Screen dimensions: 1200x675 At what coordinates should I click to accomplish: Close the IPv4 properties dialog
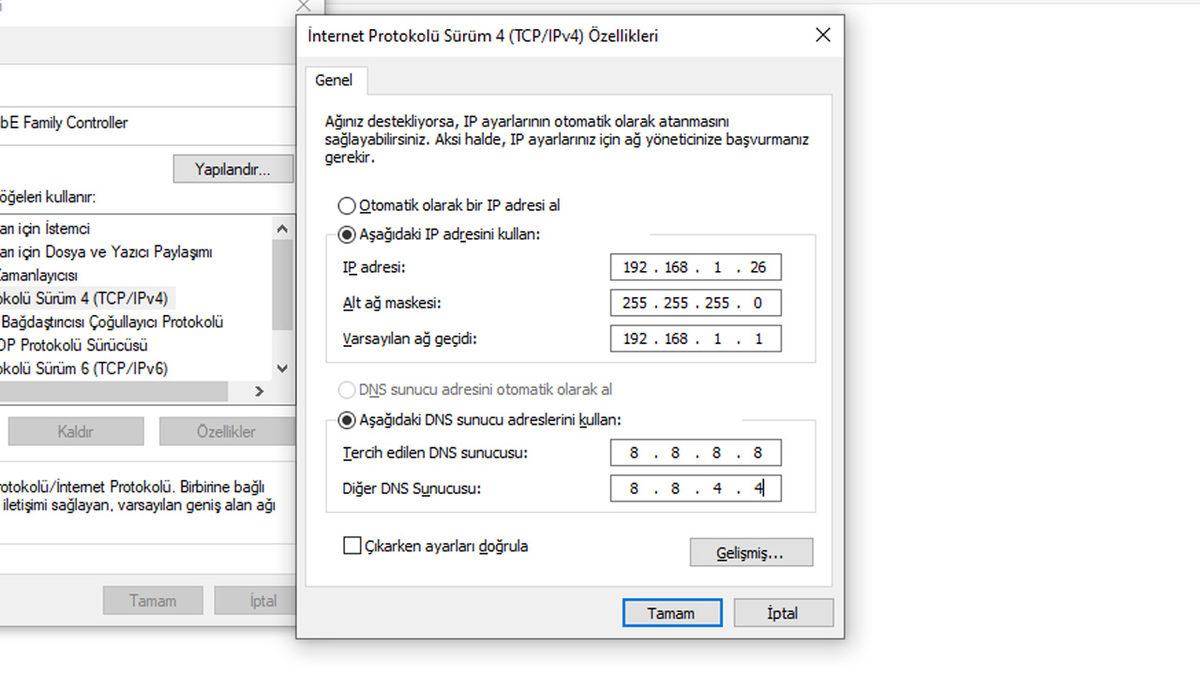pyautogui.click(x=822, y=35)
